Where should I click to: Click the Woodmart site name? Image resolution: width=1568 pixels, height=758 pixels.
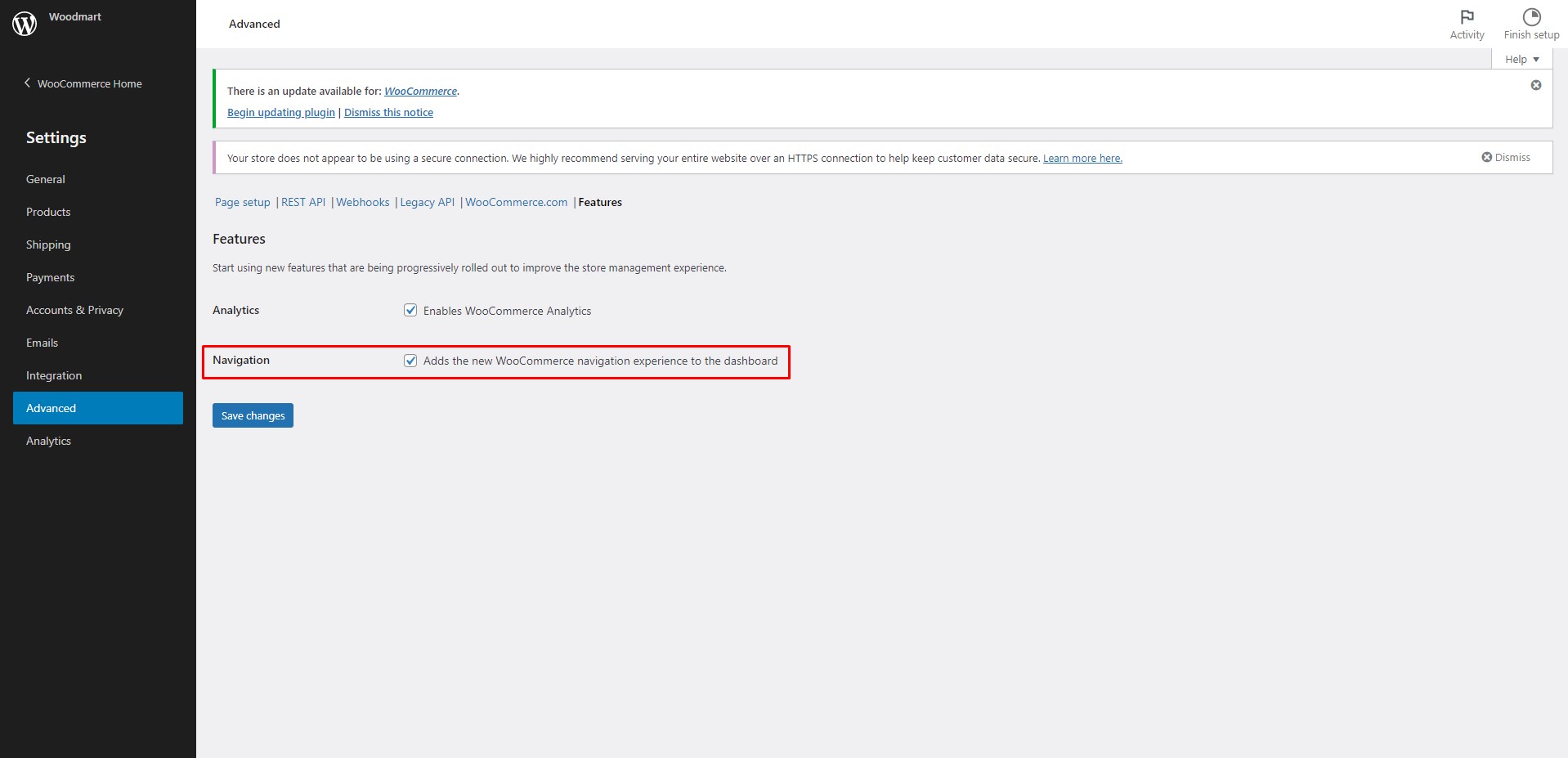tap(75, 16)
